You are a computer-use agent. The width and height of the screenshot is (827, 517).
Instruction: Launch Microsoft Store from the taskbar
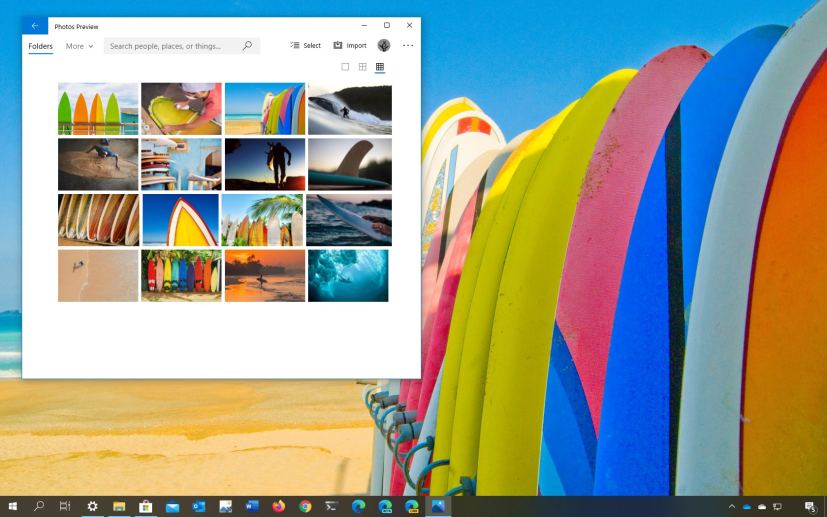pos(146,506)
